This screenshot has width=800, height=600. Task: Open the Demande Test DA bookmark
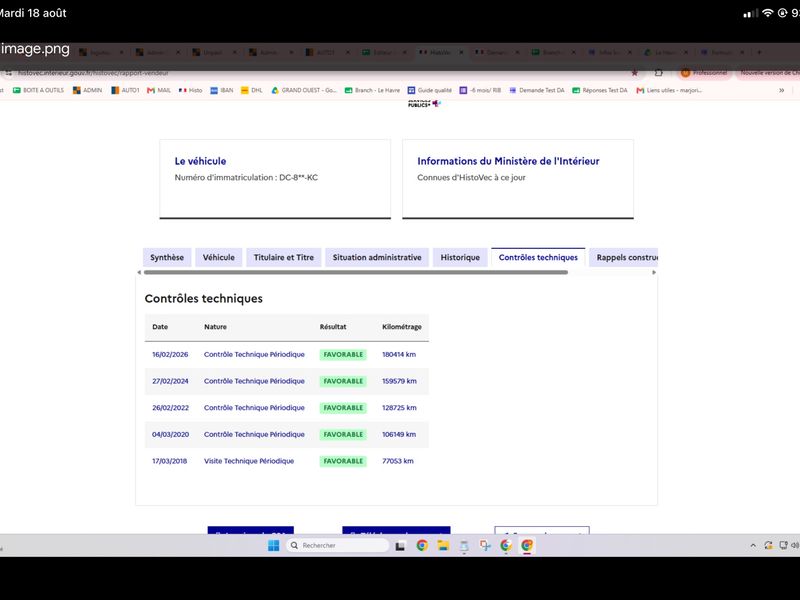click(x=537, y=90)
